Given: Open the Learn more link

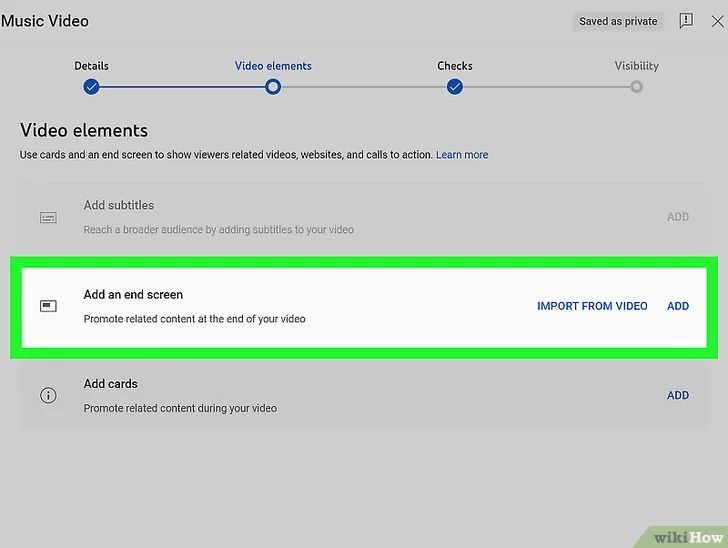Looking at the screenshot, I should coord(462,155).
